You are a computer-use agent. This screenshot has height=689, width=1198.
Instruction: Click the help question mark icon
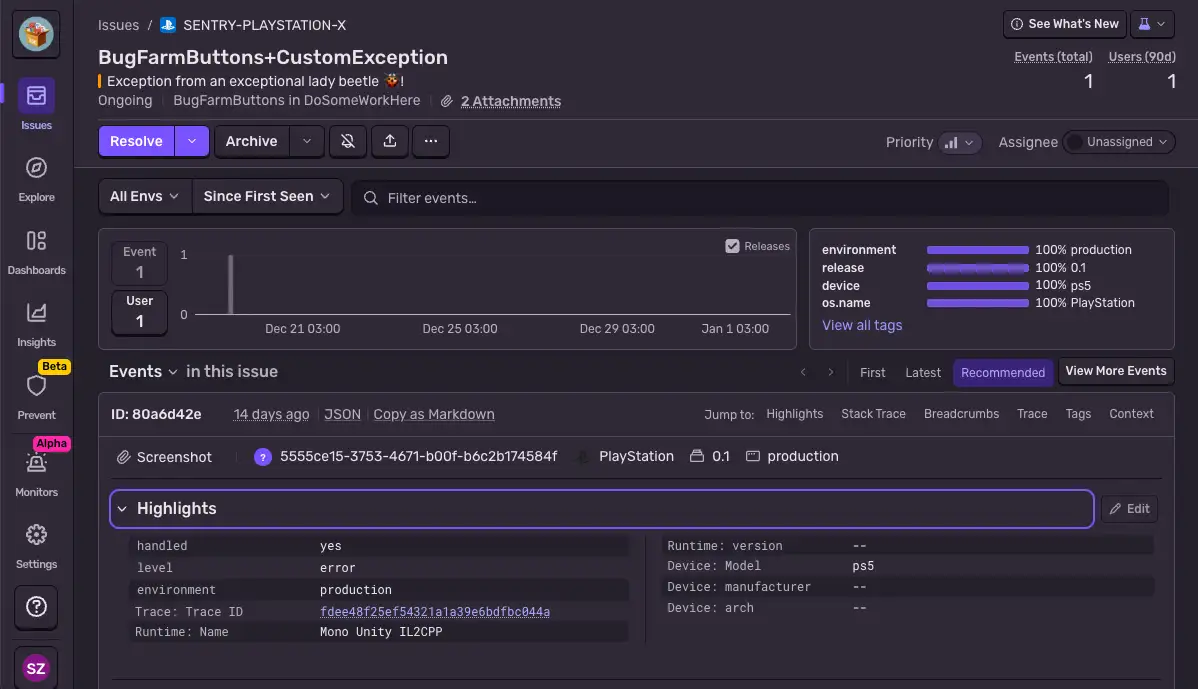point(36,607)
